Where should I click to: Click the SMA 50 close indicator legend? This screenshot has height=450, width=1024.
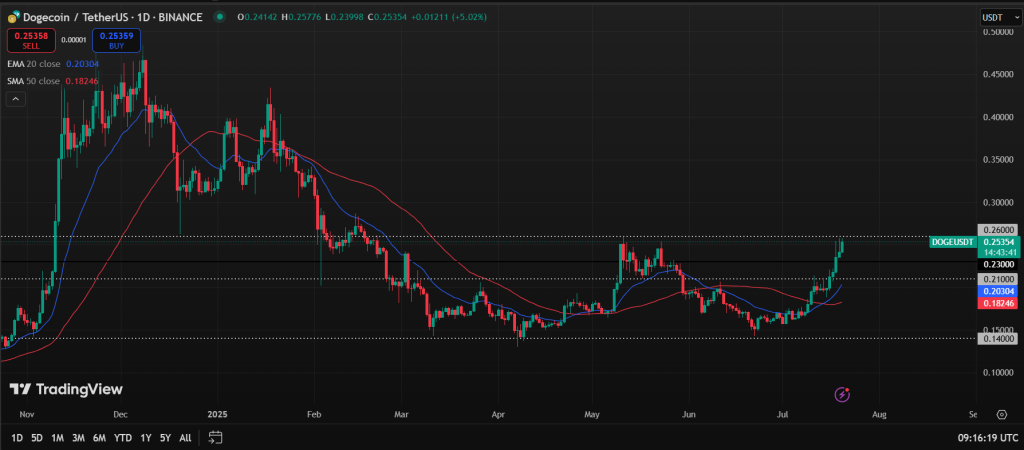click(52, 81)
